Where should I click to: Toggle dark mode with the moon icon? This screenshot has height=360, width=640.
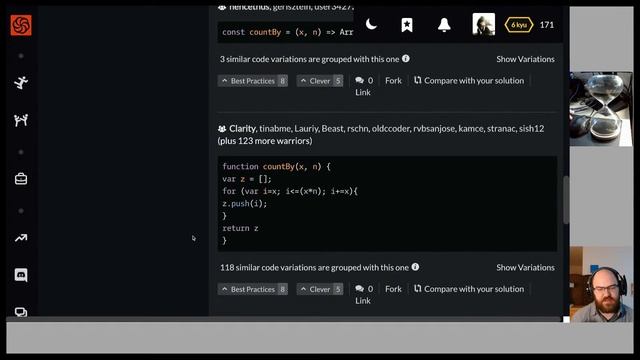(x=371, y=25)
